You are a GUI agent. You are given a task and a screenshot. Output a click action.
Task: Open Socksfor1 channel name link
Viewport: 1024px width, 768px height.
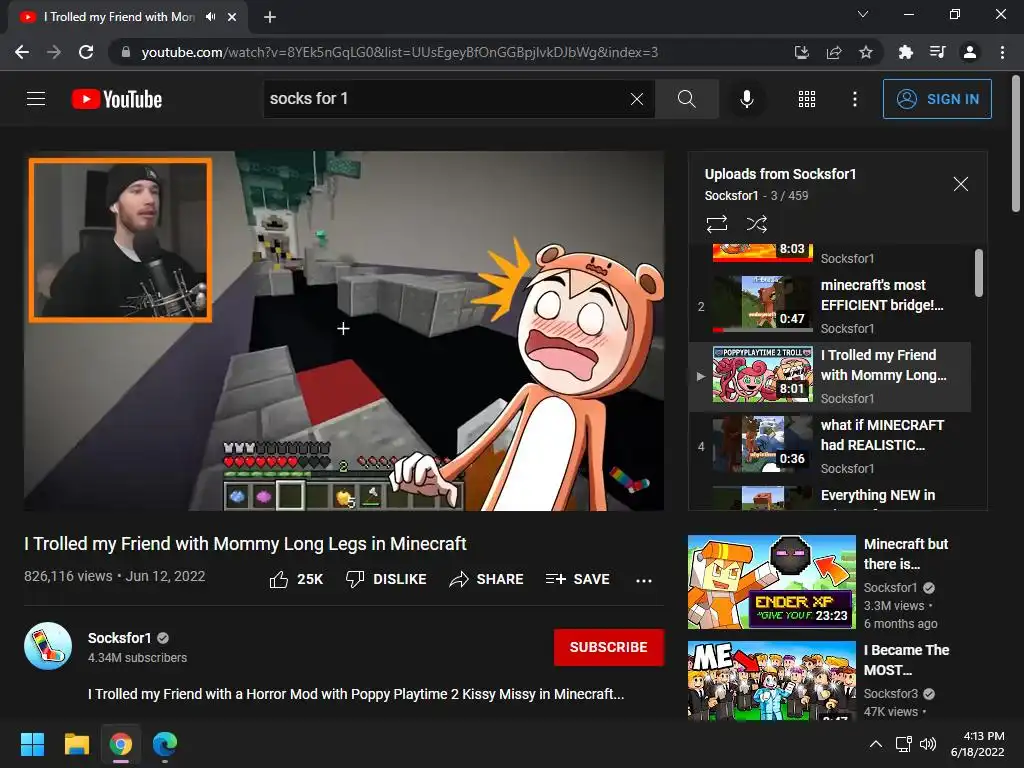click(120, 638)
